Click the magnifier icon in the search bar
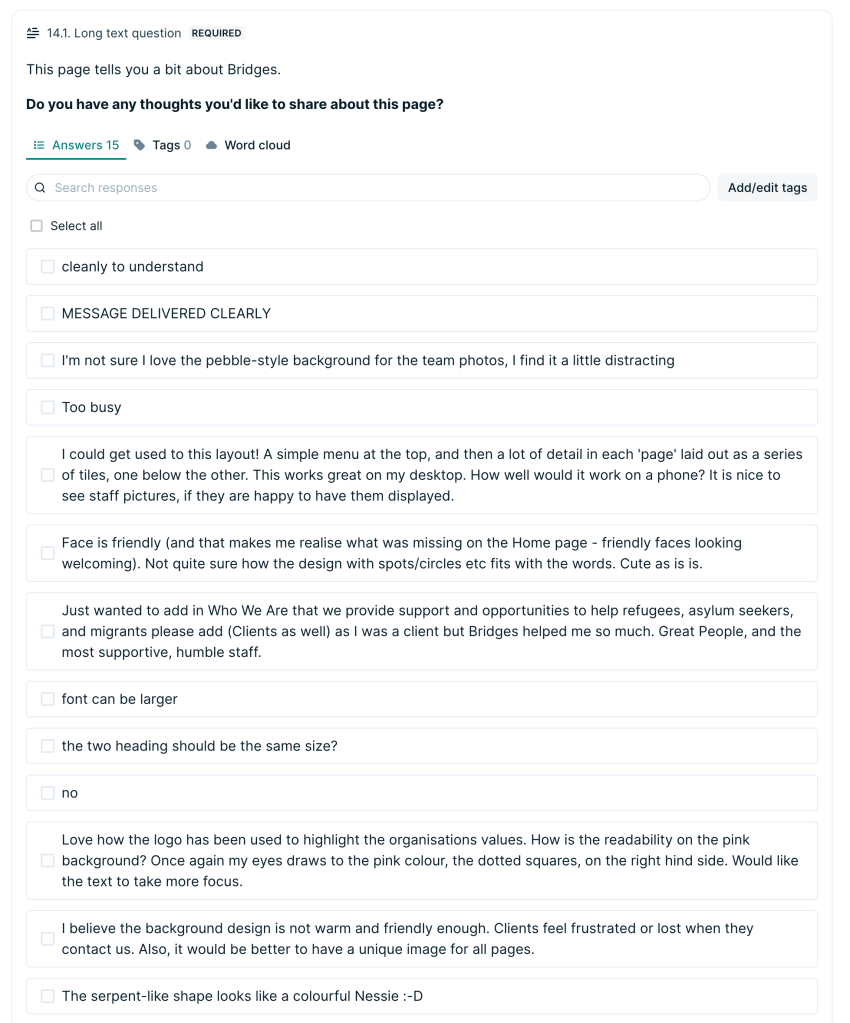The image size is (850, 1023). click(40, 187)
